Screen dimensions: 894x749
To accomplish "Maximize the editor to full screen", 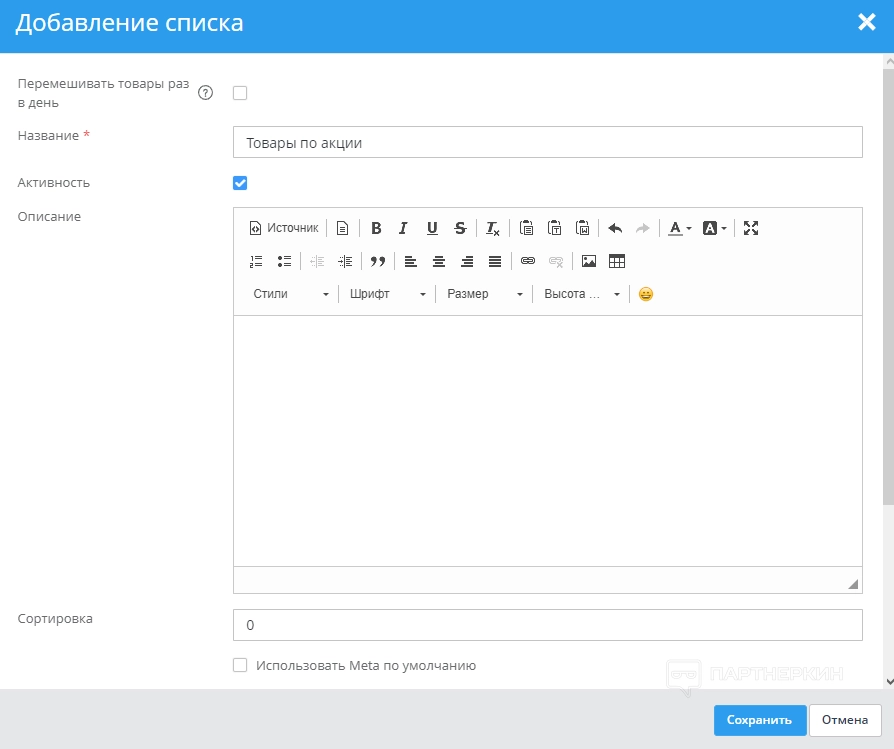I will (751, 228).
